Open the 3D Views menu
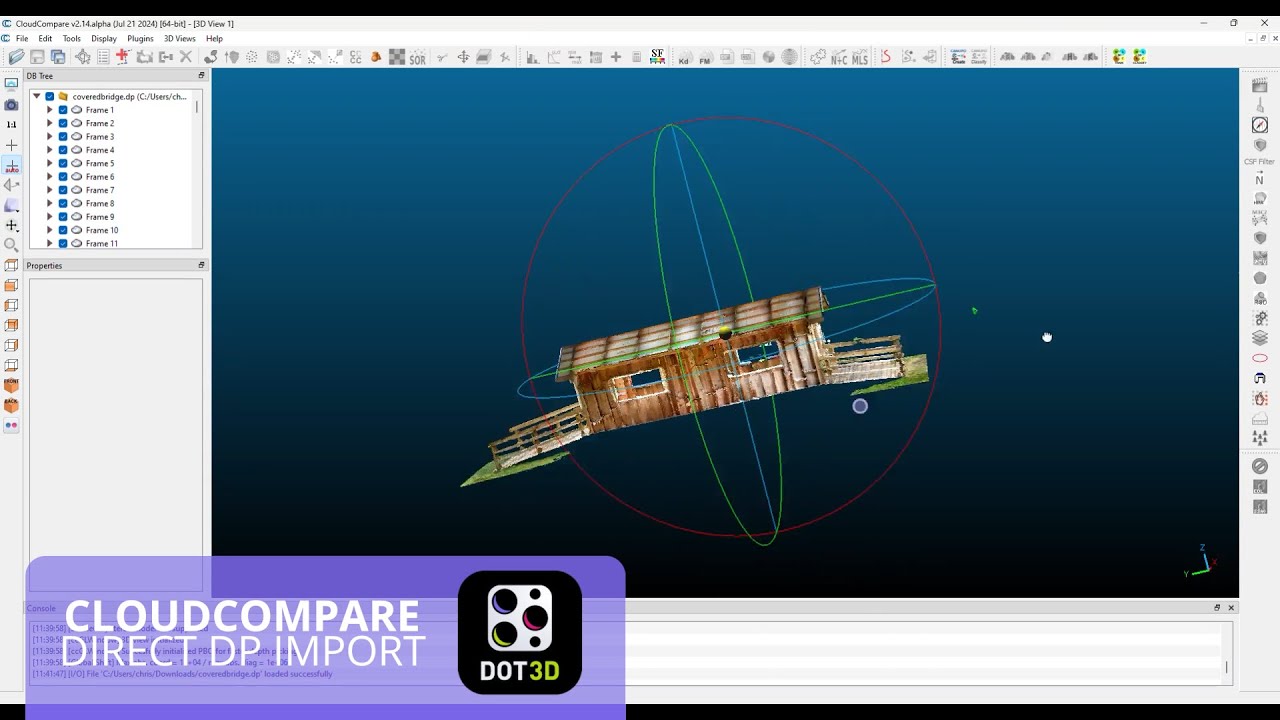The width and height of the screenshot is (1280, 720). [180, 39]
